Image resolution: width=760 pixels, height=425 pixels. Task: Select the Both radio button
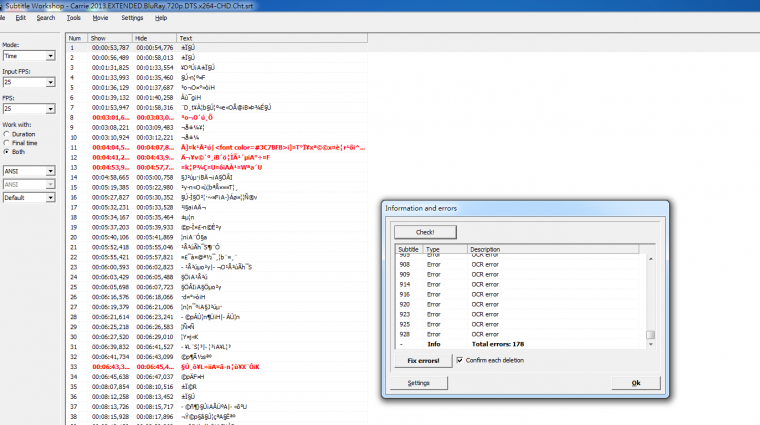coord(6,152)
